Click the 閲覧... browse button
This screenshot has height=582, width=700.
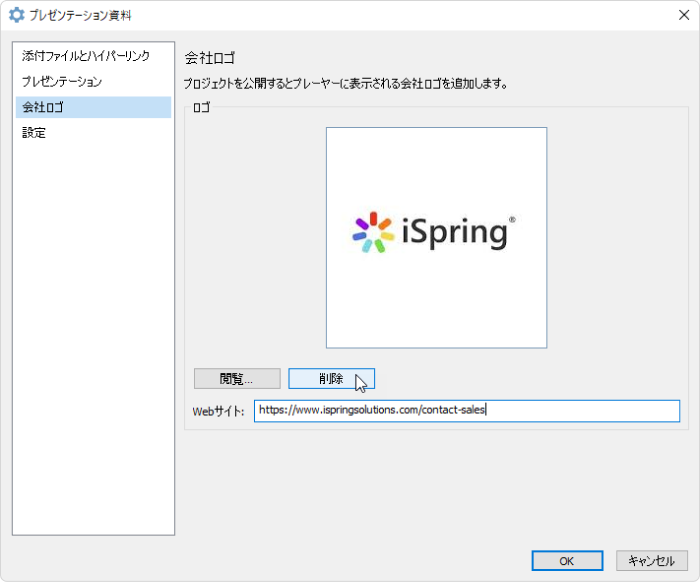click(237, 378)
